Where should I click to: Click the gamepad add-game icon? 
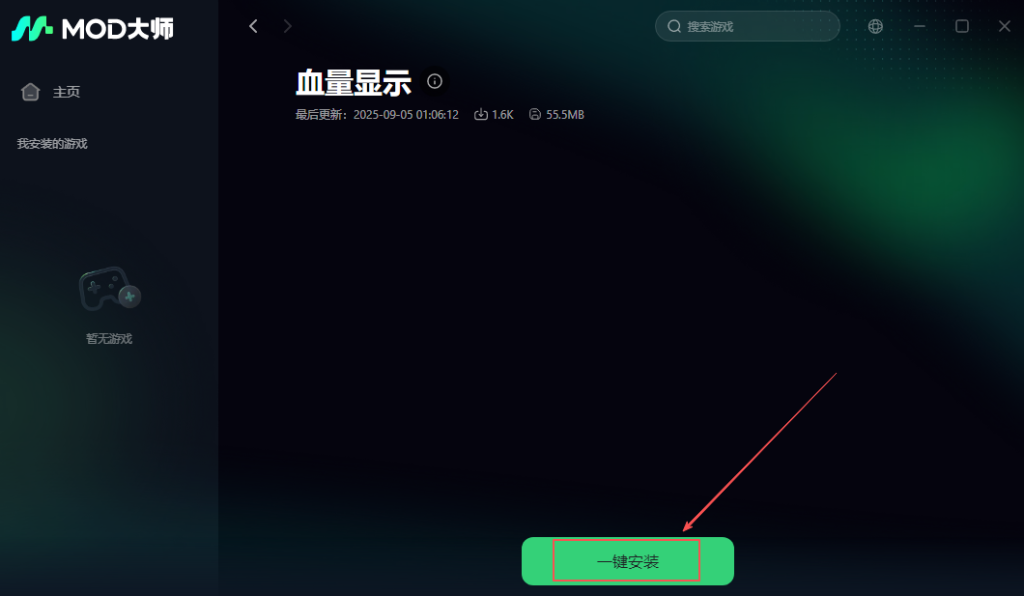pos(110,289)
